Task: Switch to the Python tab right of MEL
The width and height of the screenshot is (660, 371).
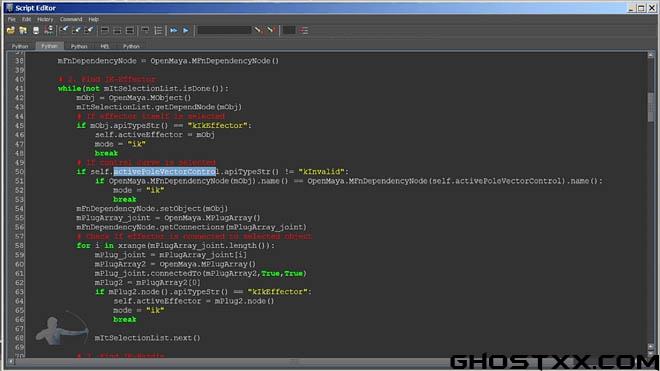Action: [x=131, y=46]
